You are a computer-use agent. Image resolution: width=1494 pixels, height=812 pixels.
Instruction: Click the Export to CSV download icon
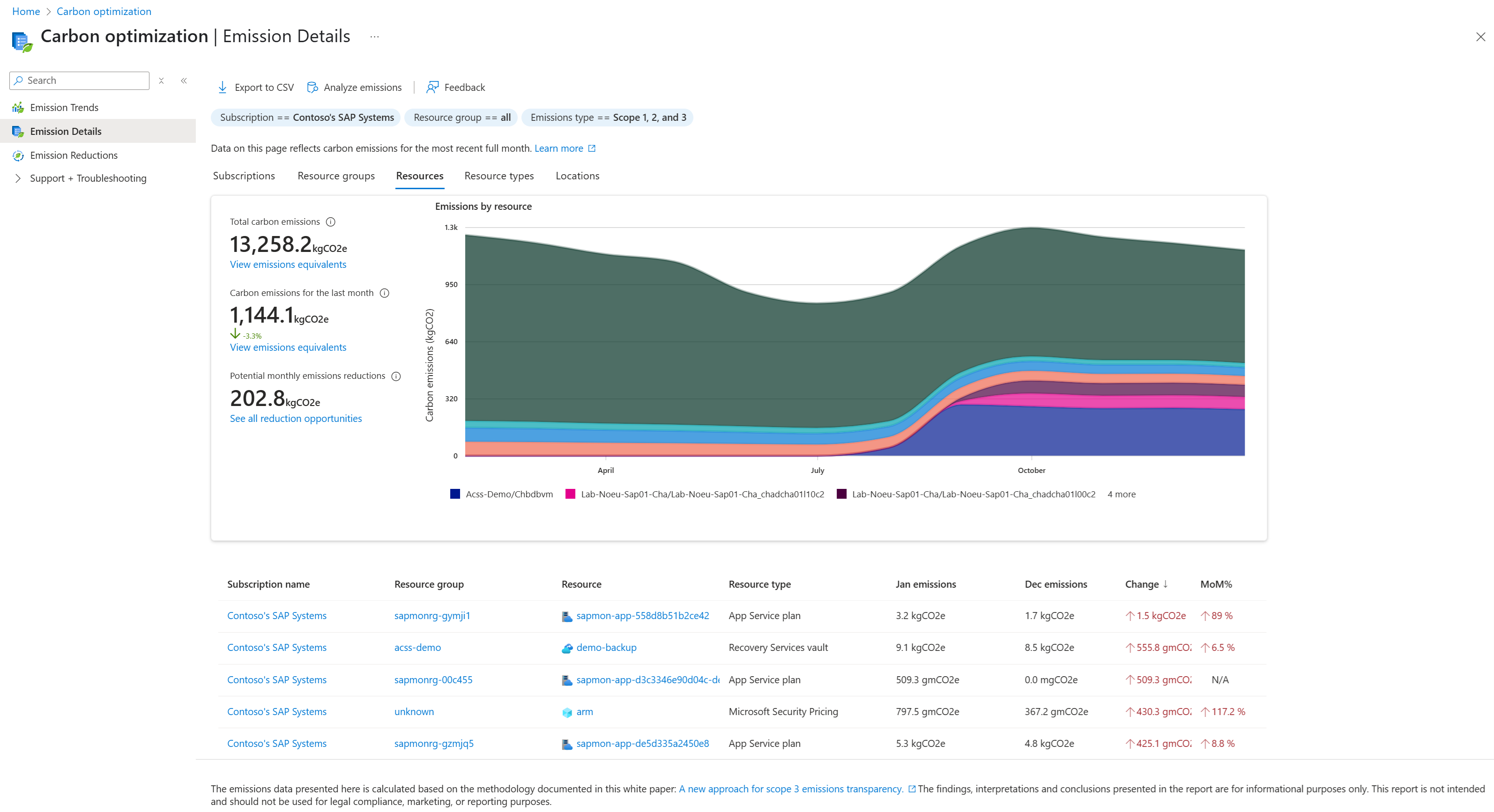click(222, 88)
